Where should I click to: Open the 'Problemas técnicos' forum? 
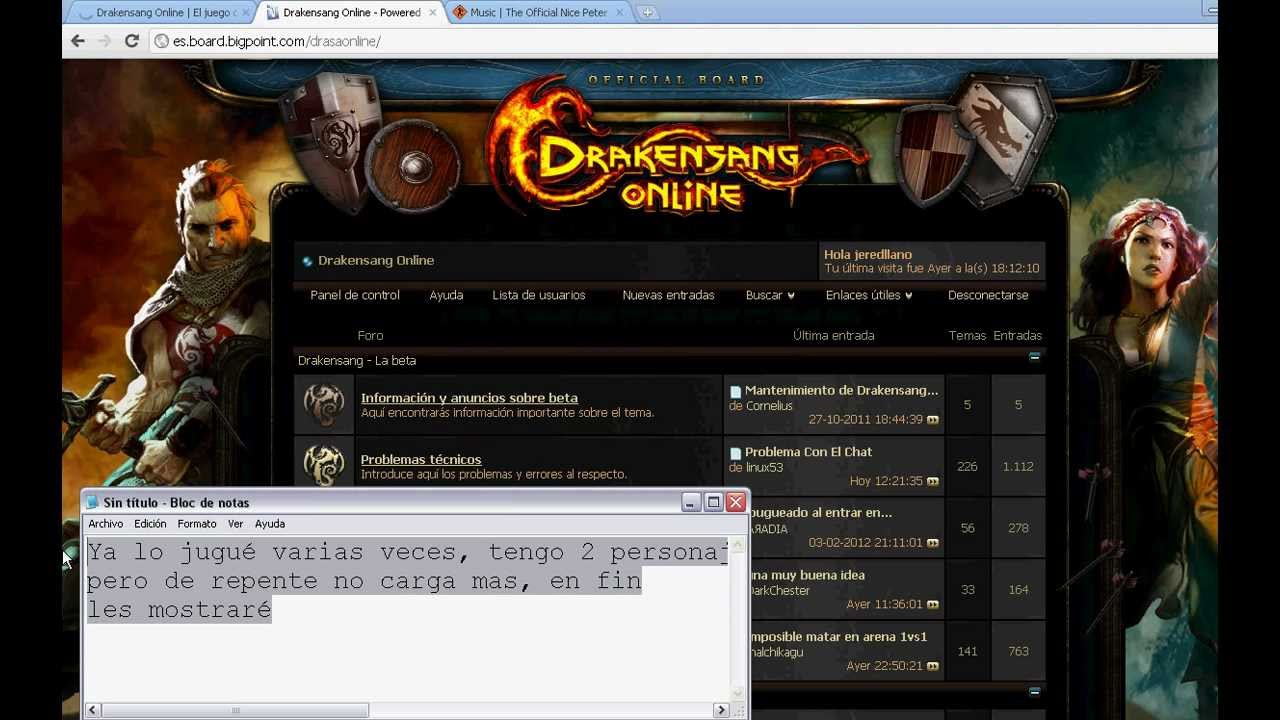[421, 460]
